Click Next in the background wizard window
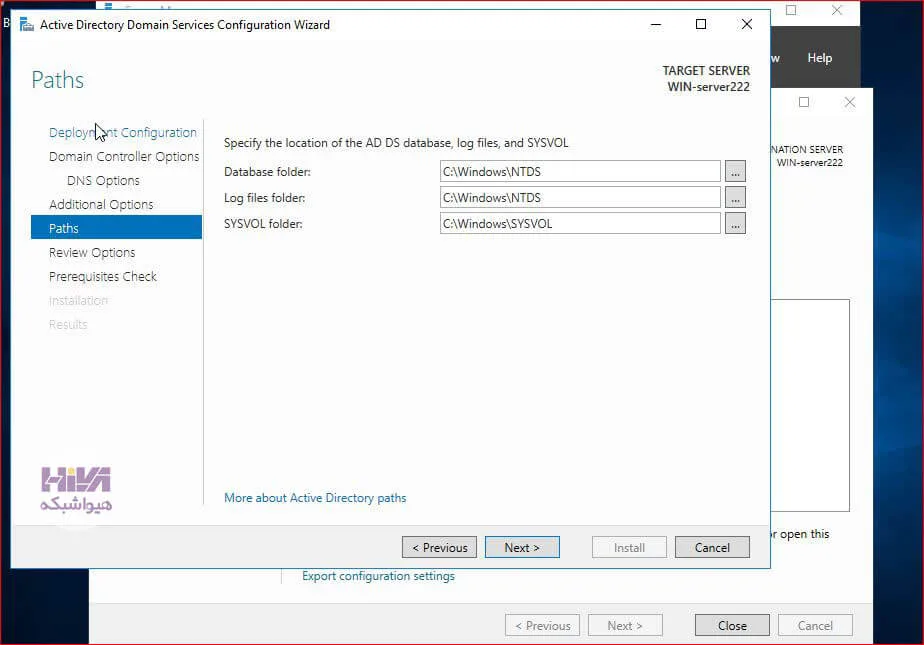The image size is (924, 645). click(625, 626)
